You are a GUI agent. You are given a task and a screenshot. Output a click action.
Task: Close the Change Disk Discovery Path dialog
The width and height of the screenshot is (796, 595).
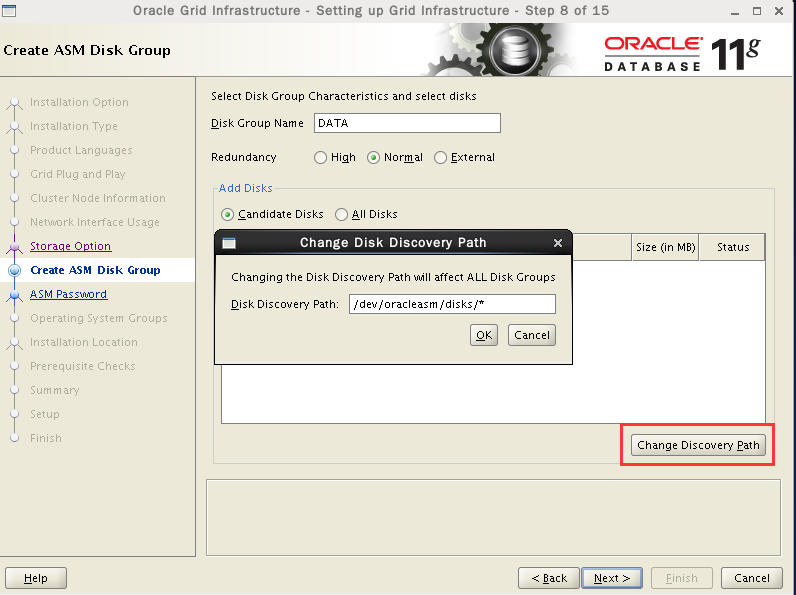(558, 243)
